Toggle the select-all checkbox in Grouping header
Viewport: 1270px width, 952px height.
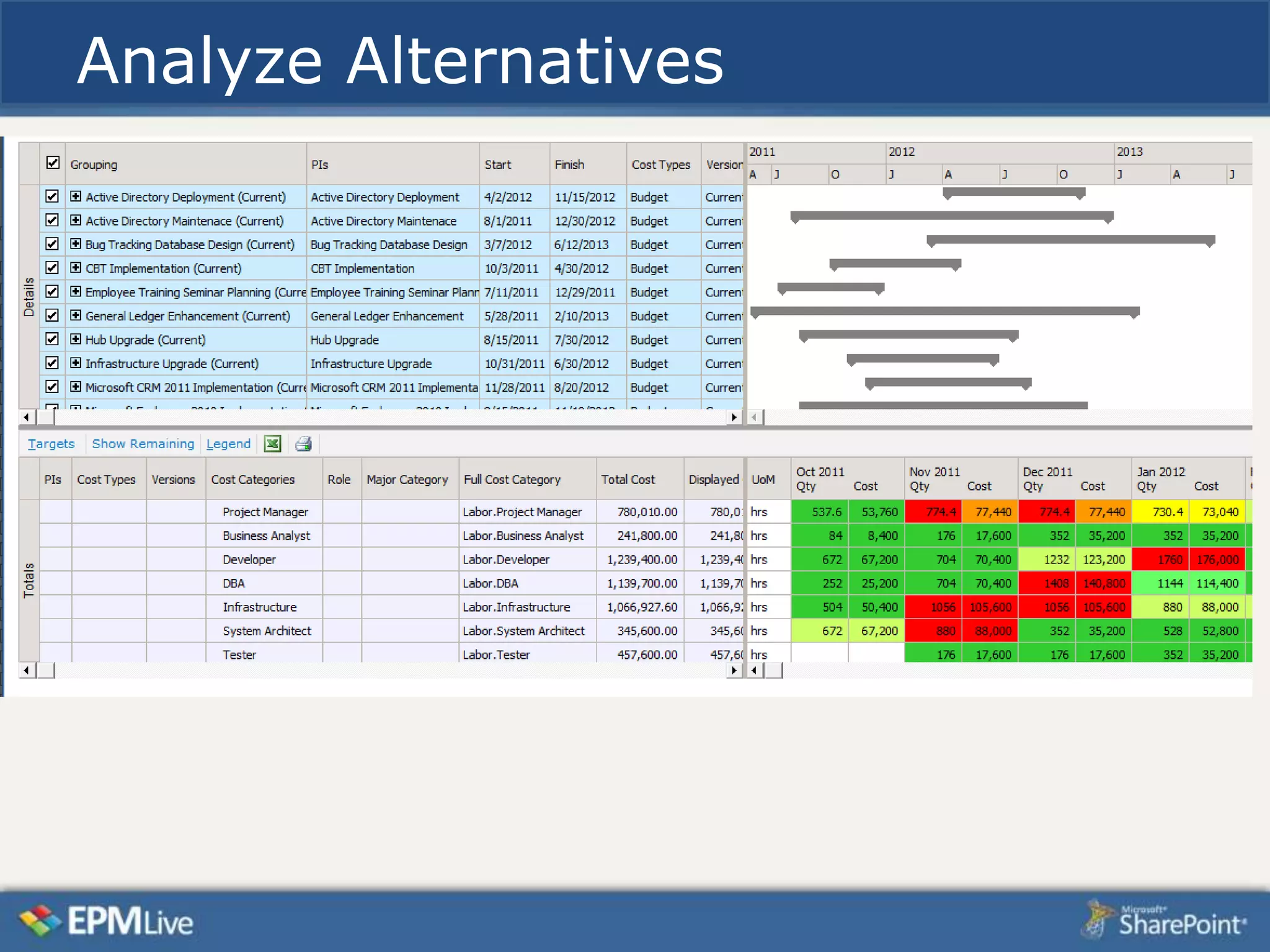(53, 163)
